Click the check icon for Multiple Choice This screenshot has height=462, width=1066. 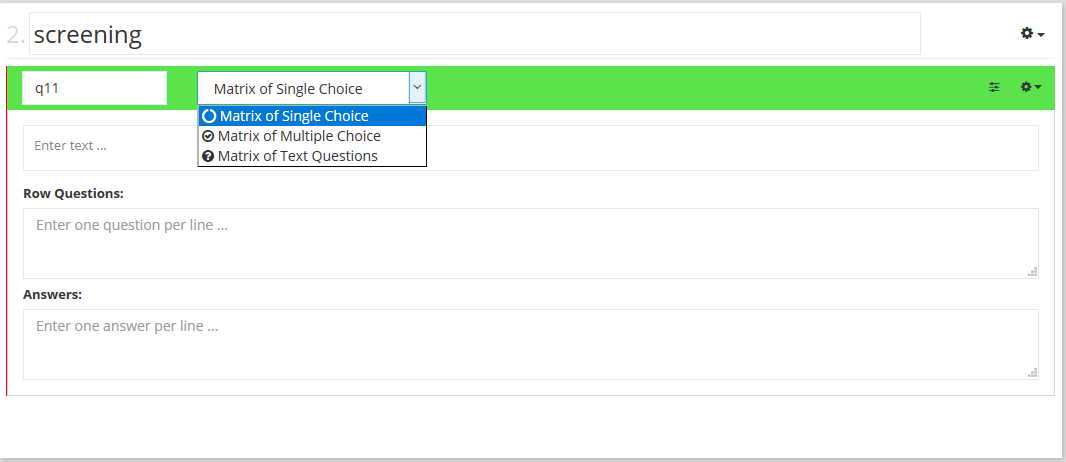[208, 136]
